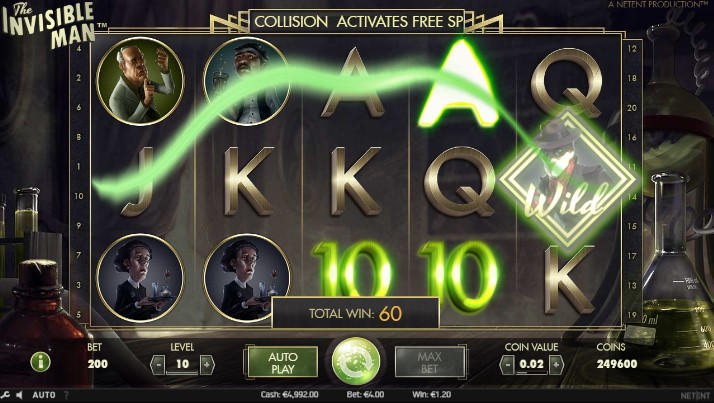Mute sound with the speaker icon

click(19, 395)
